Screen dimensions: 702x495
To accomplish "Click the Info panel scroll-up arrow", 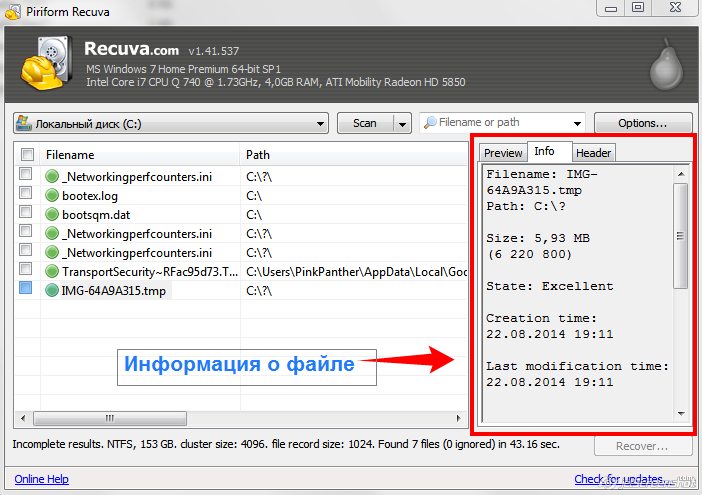I will tap(681, 174).
